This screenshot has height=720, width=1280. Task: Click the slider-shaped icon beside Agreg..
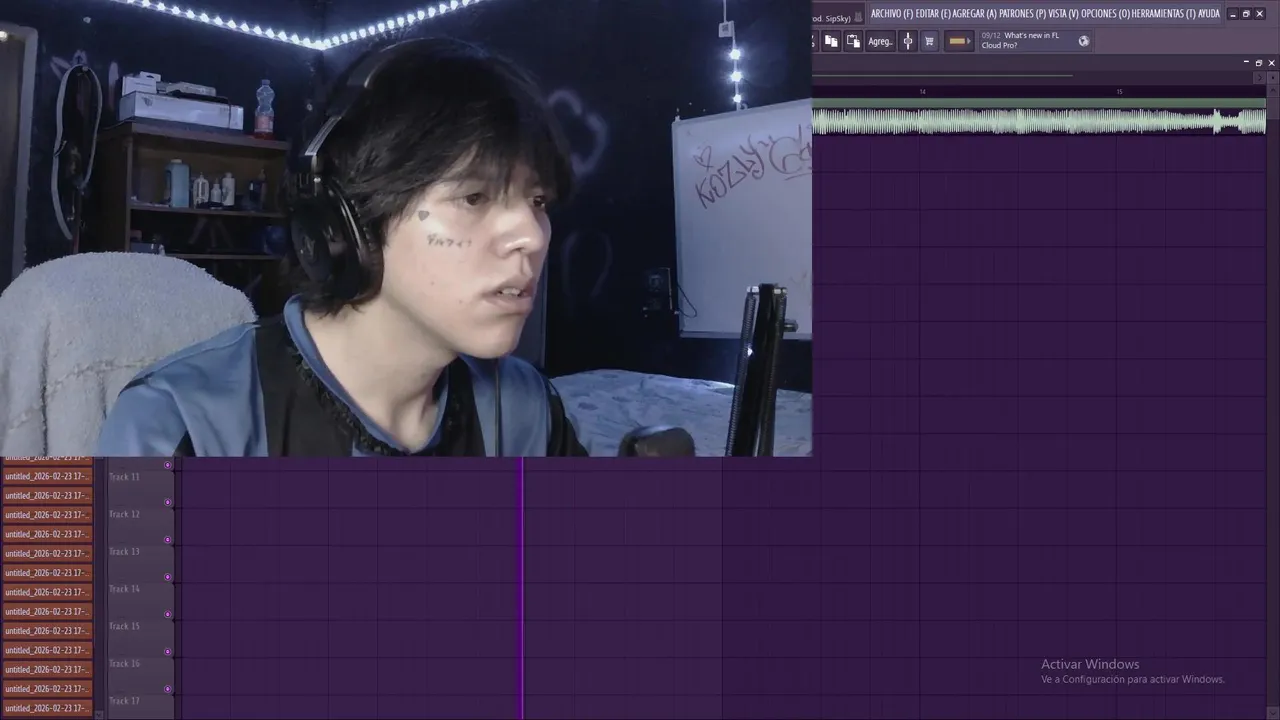pos(908,41)
